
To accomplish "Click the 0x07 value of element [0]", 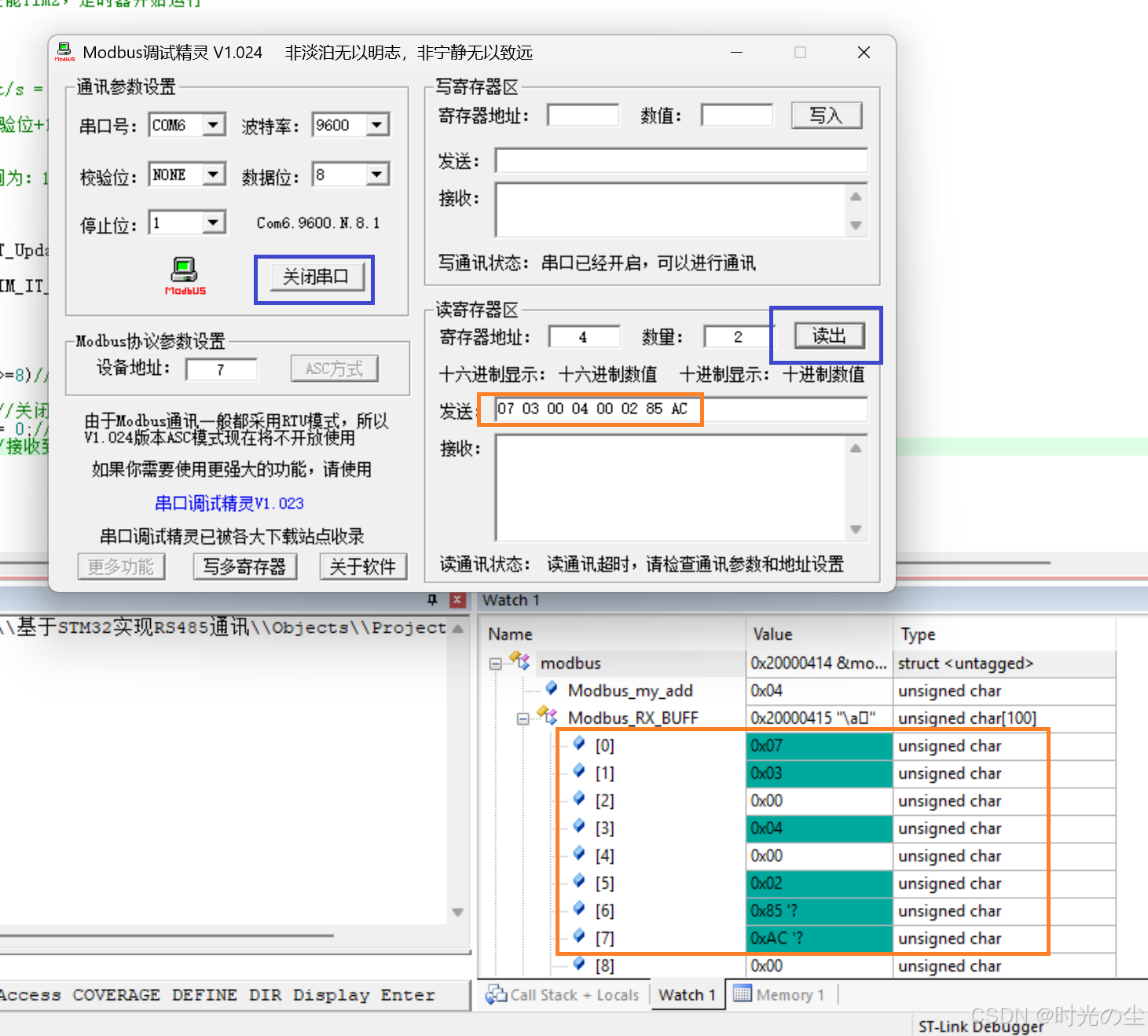I will [x=819, y=745].
